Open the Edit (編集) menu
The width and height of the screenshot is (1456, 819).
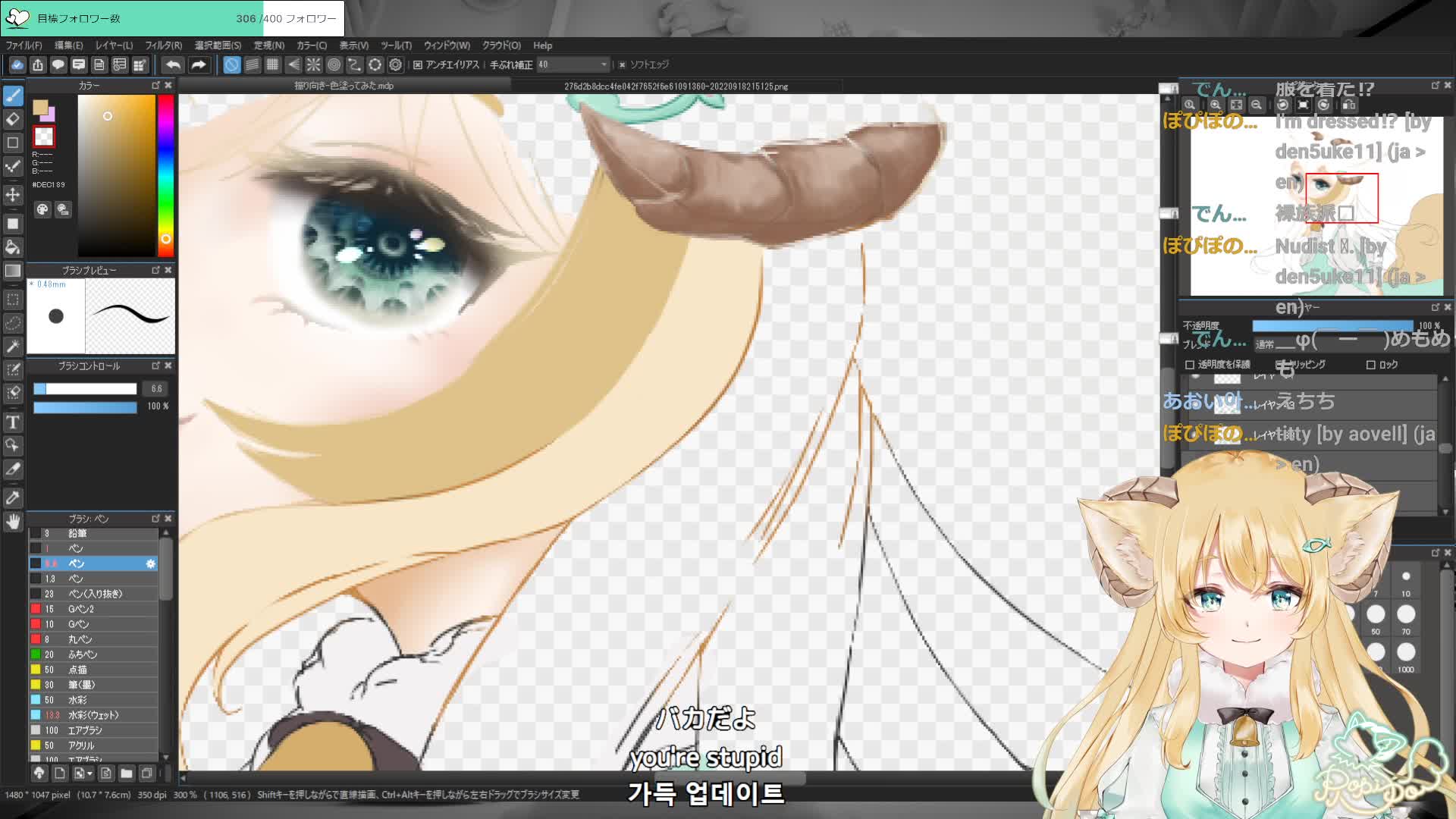pyautogui.click(x=68, y=45)
